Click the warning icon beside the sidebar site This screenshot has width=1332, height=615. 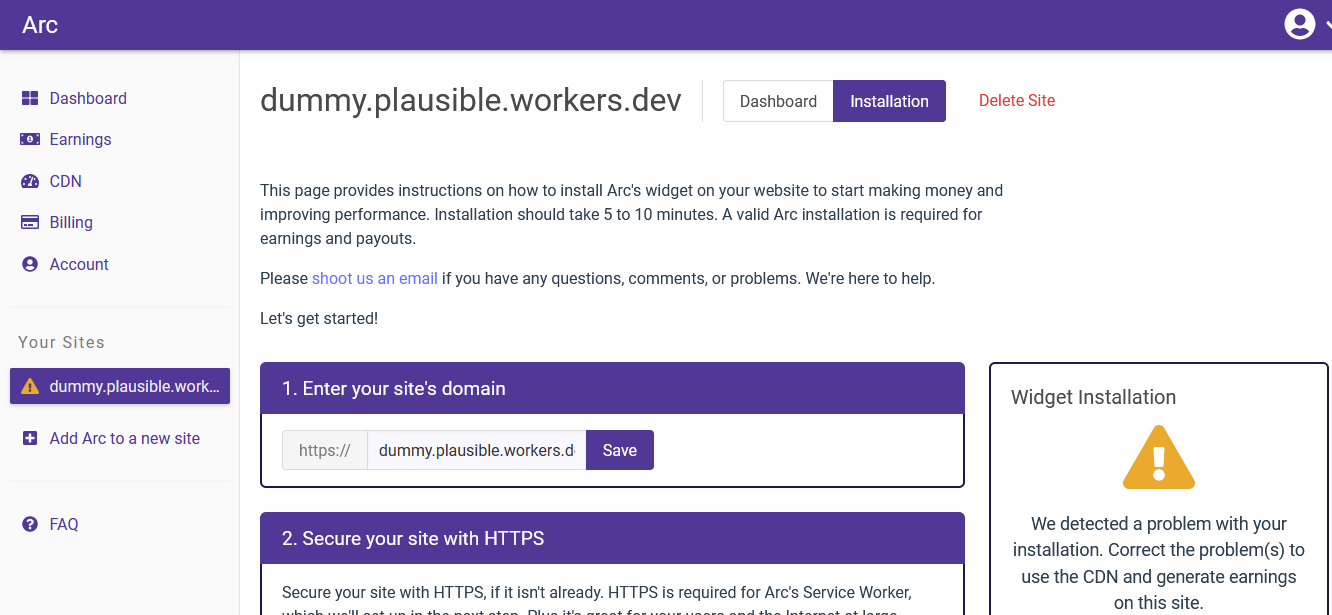tap(30, 387)
